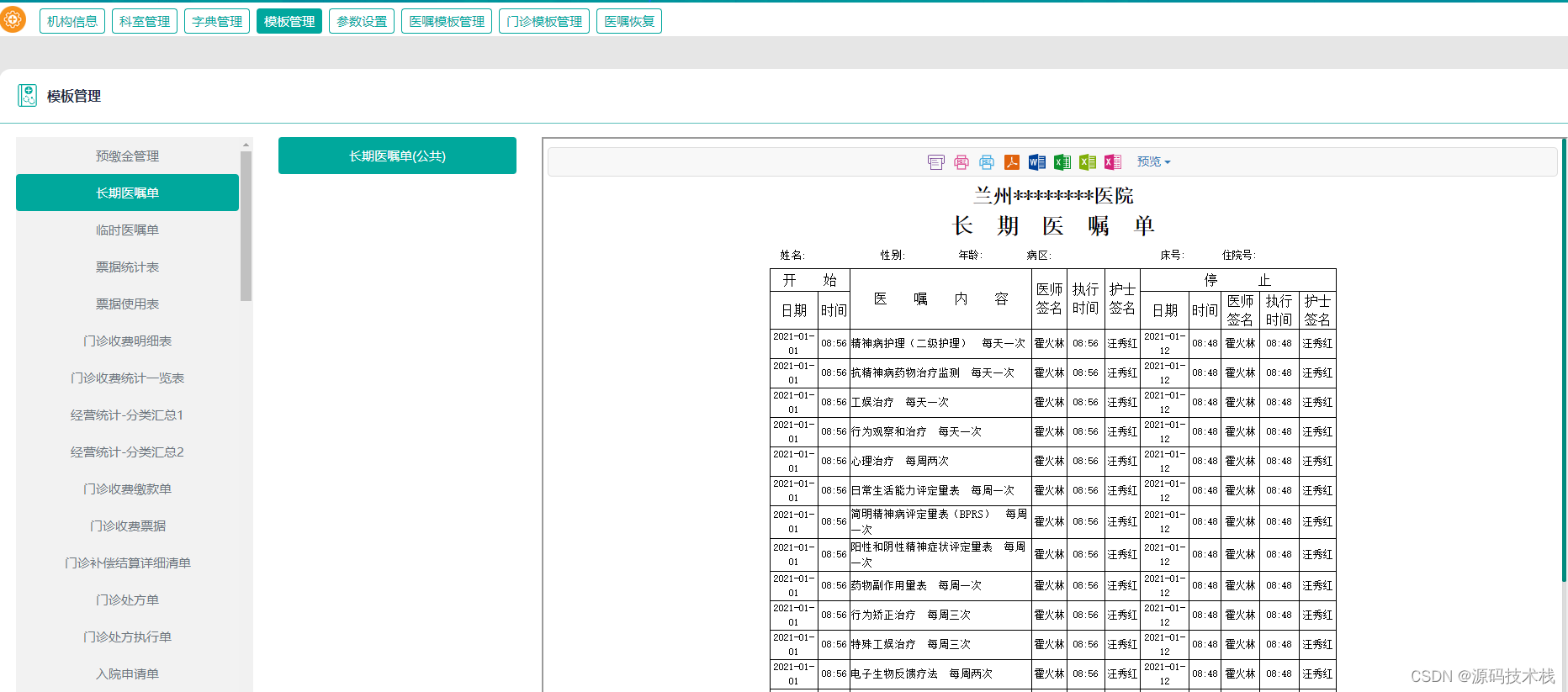Click the 行为观察和治疗 order cell

click(x=940, y=431)
